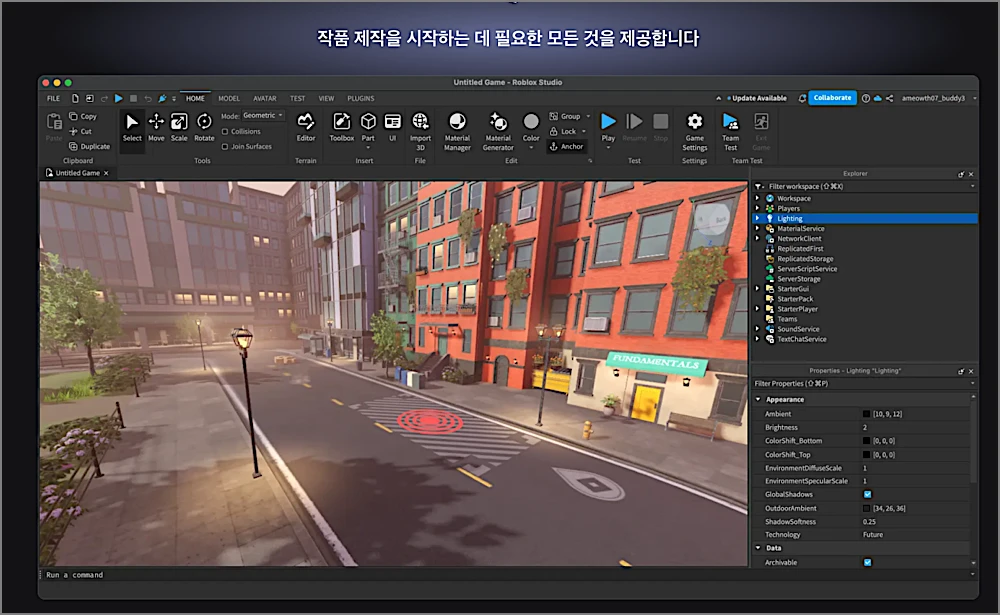Open the Toolbox
The width and height of the screenshot is (1000, 615).
341,128
